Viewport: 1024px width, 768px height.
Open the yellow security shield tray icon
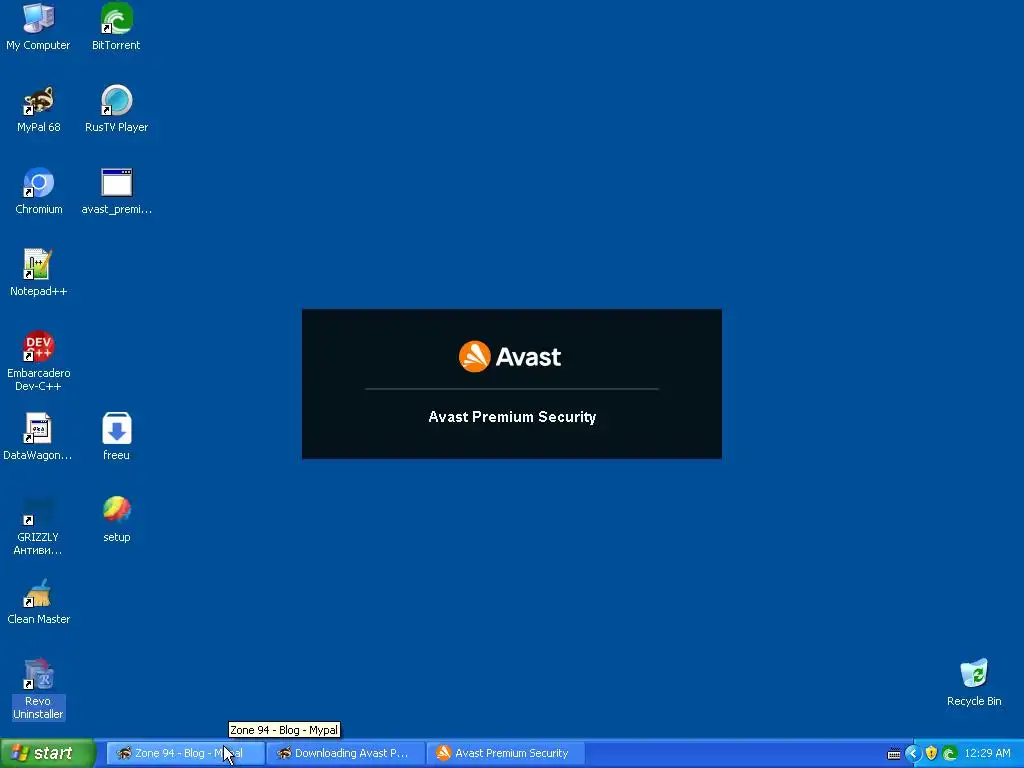(x=931, y=754)
